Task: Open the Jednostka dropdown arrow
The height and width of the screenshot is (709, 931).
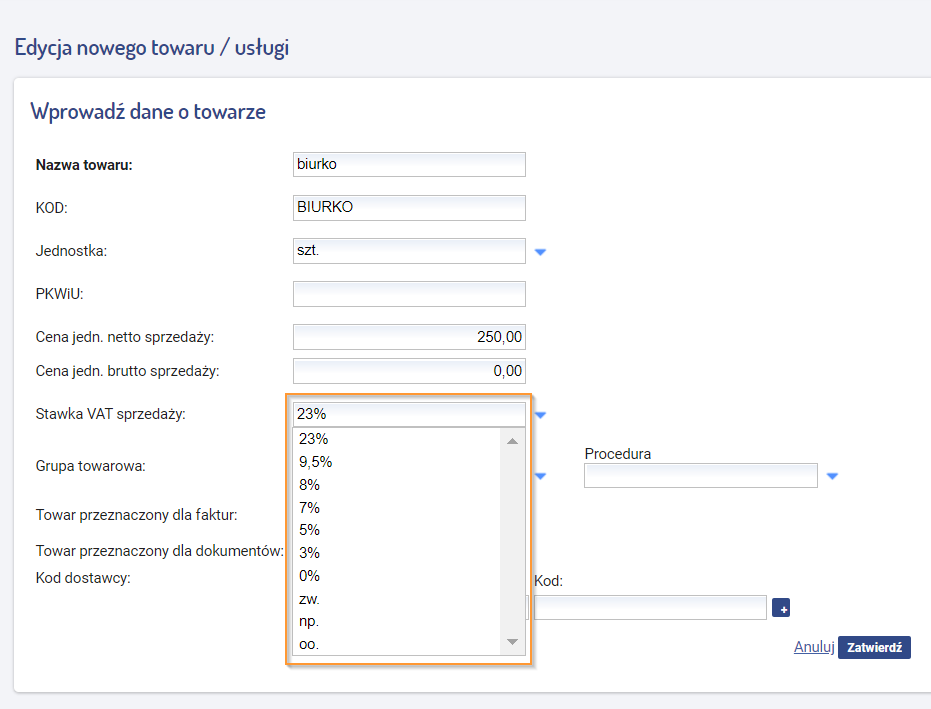Action: click(540, 252)
